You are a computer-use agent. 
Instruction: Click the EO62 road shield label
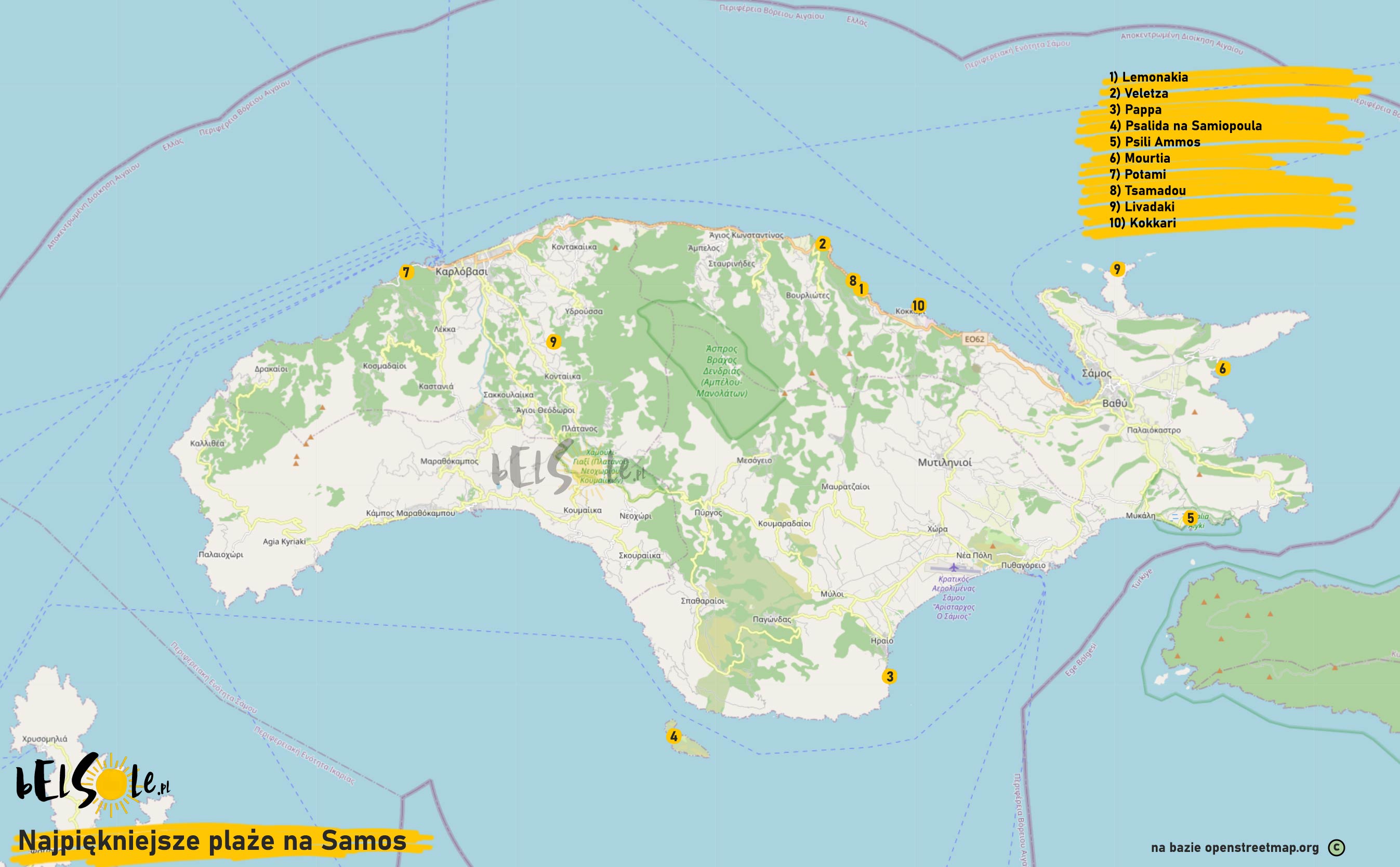974,339
